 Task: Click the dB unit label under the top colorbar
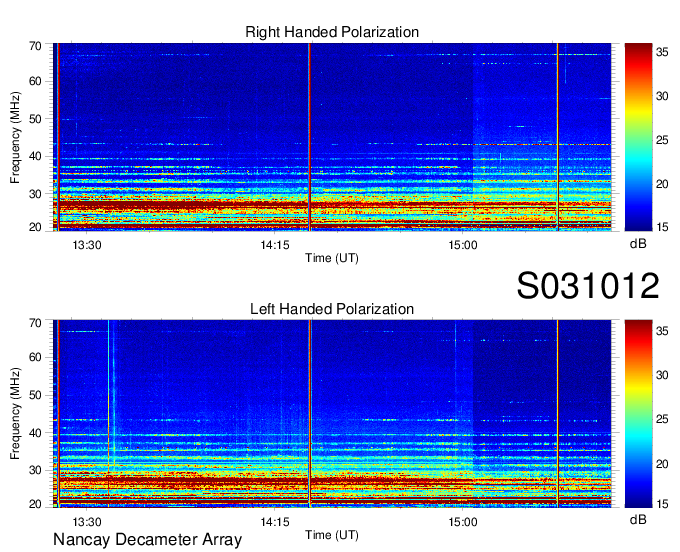(x=638, y=244)
